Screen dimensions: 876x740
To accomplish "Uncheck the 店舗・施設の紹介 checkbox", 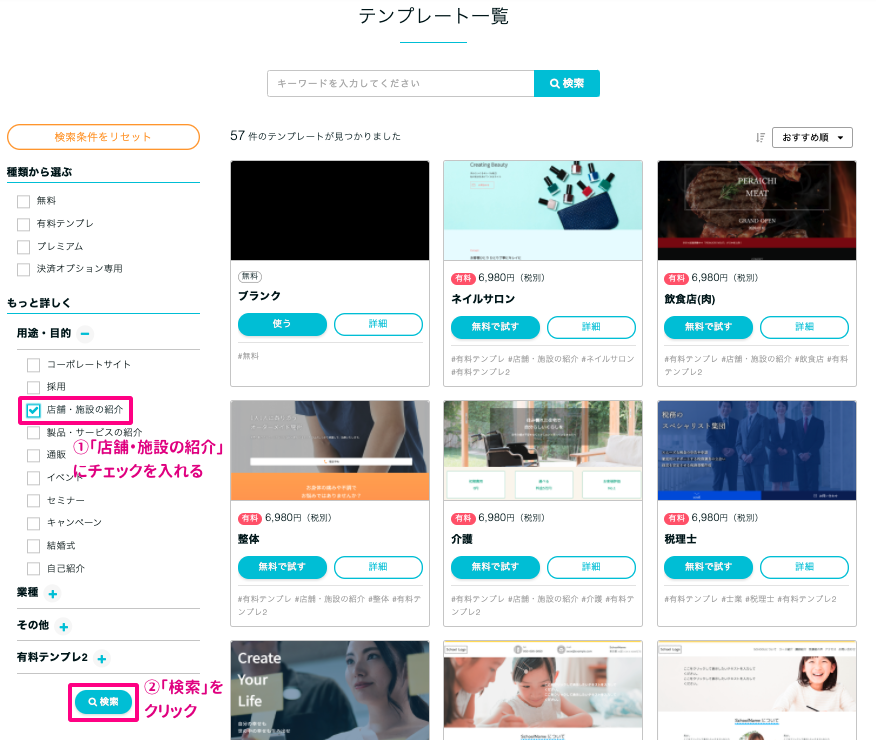I will (34, 410).
